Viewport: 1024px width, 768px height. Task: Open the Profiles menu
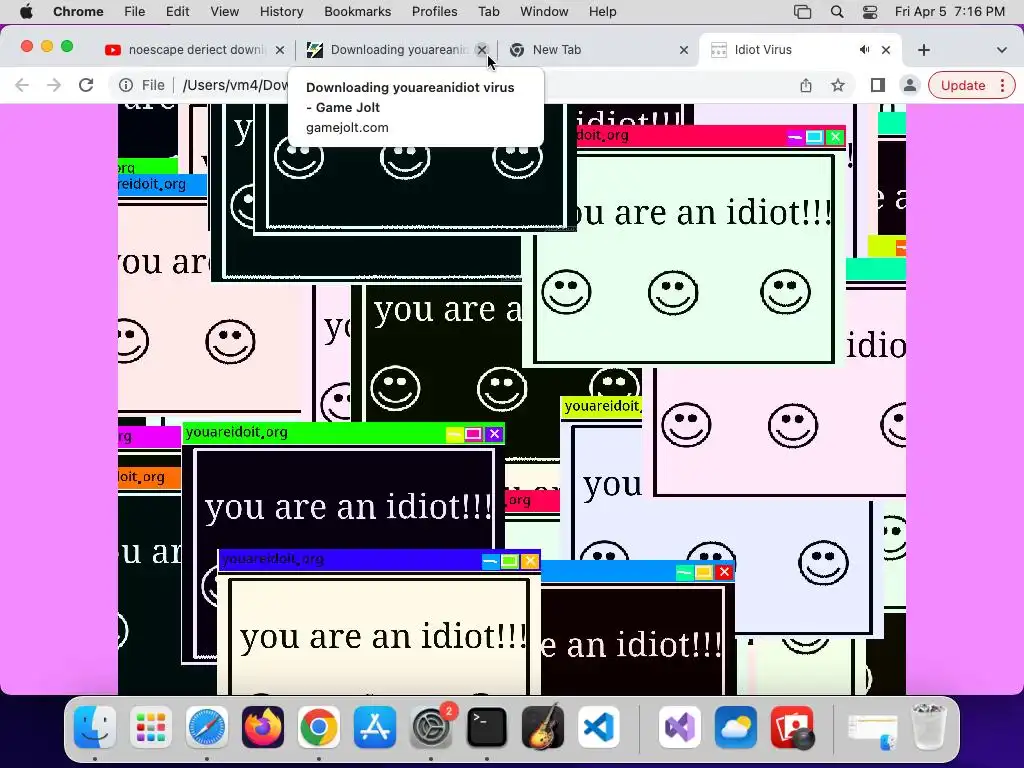434,11
